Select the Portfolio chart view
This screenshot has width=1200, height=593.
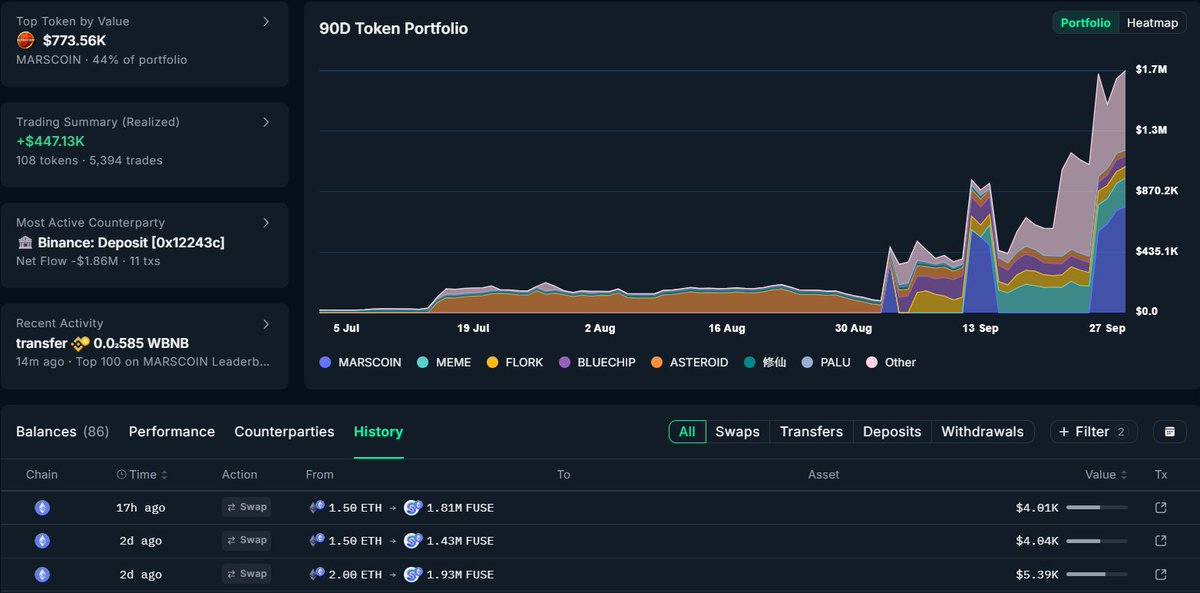pos(1085,23)
